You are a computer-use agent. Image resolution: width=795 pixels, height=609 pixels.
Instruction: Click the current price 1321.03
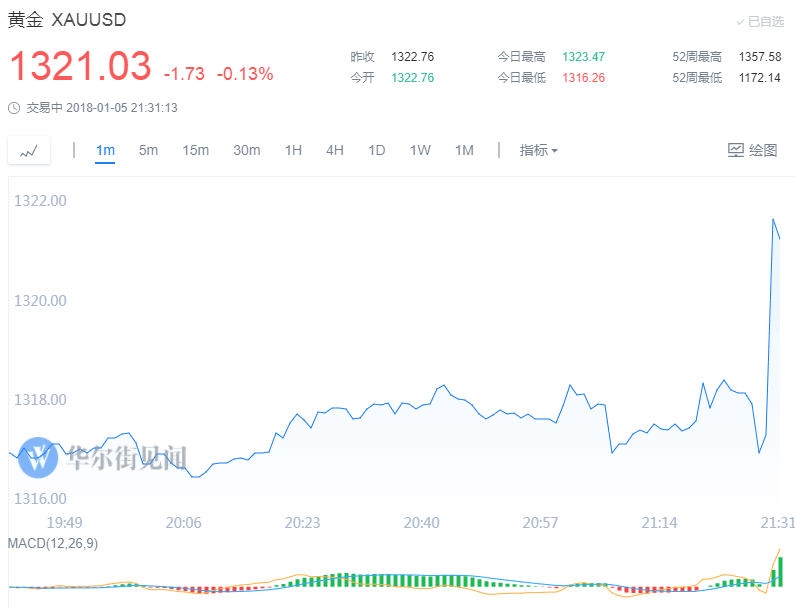pos(80,67)
